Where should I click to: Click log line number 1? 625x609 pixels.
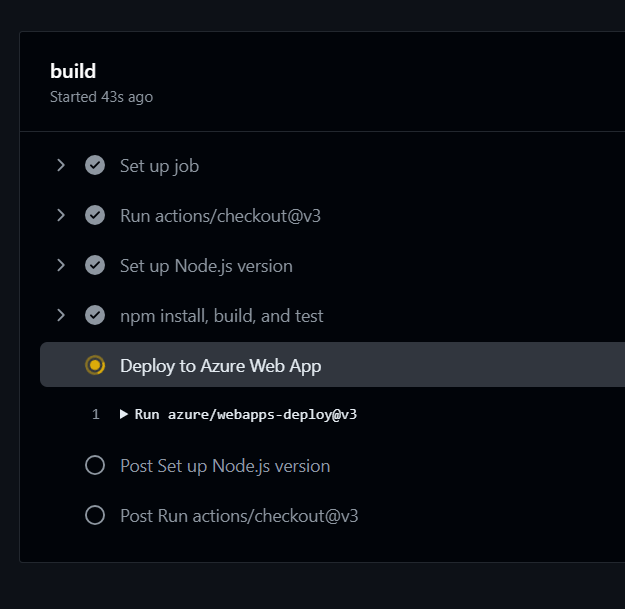click(96, 415)
